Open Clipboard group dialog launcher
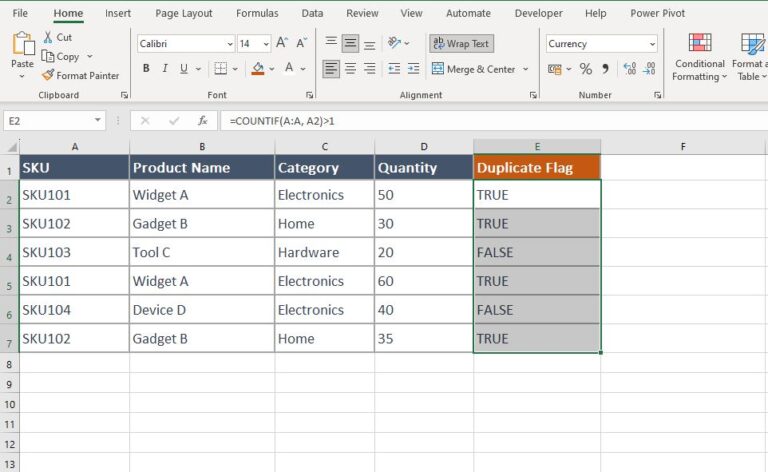Image resolution: width=768 pixels, height=472 pixels. pos(124,95)
